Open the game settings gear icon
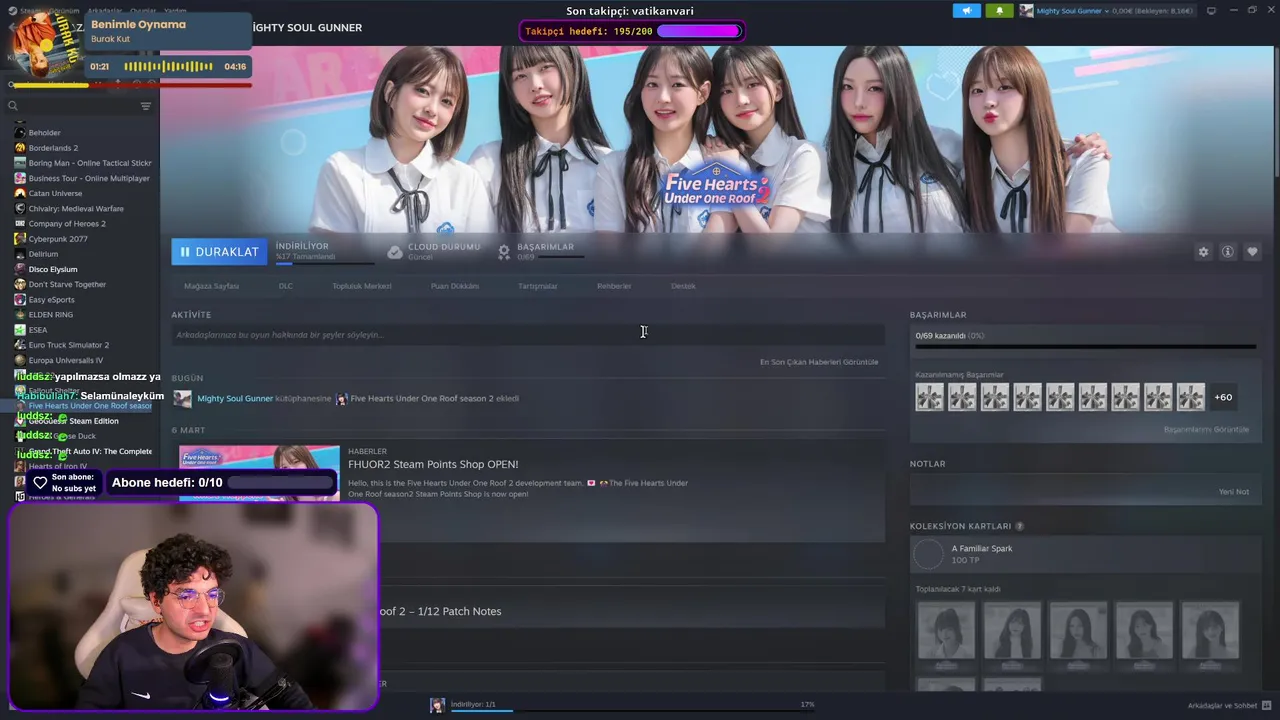This screenshot has height=720, width=1280. click(x=1203, y=252)
